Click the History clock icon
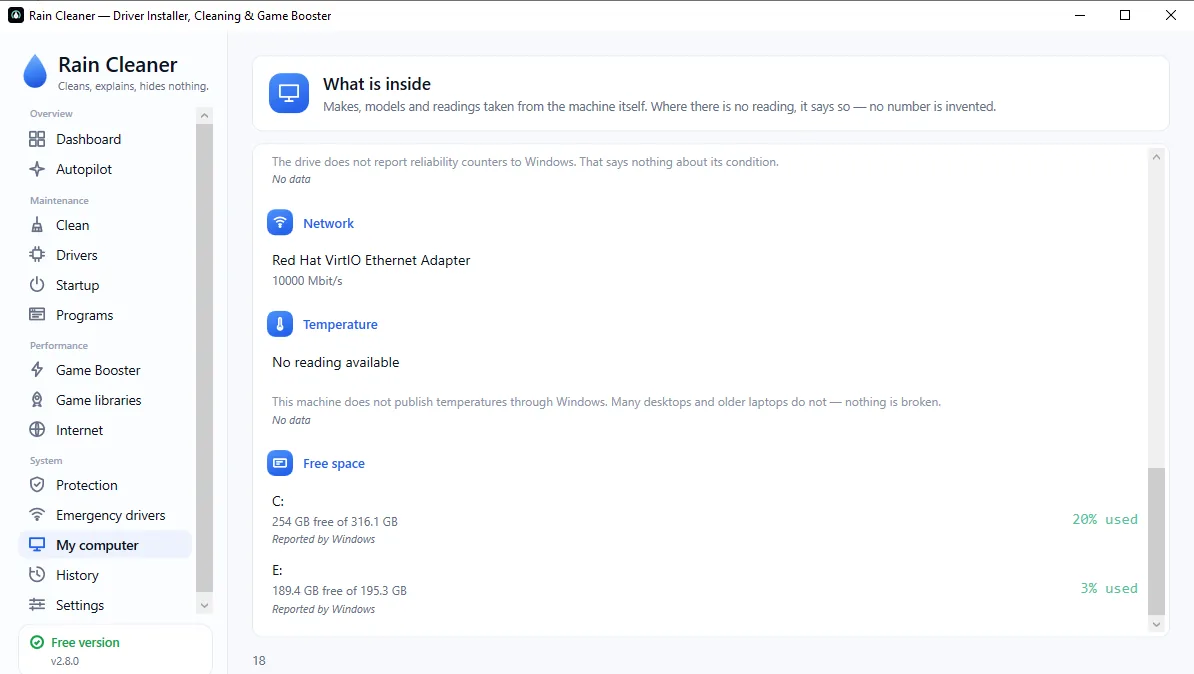Screen dimensions: 1194x674 click(x=37, y=575)
